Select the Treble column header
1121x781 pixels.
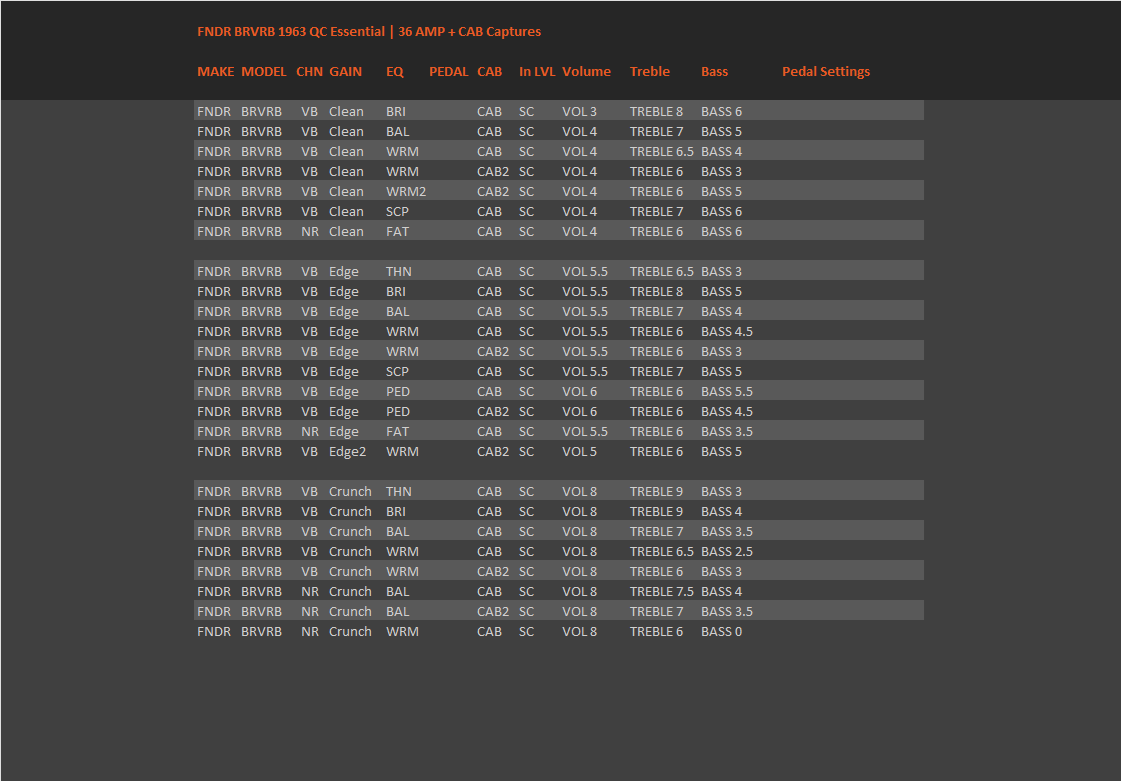click(649, 72)
